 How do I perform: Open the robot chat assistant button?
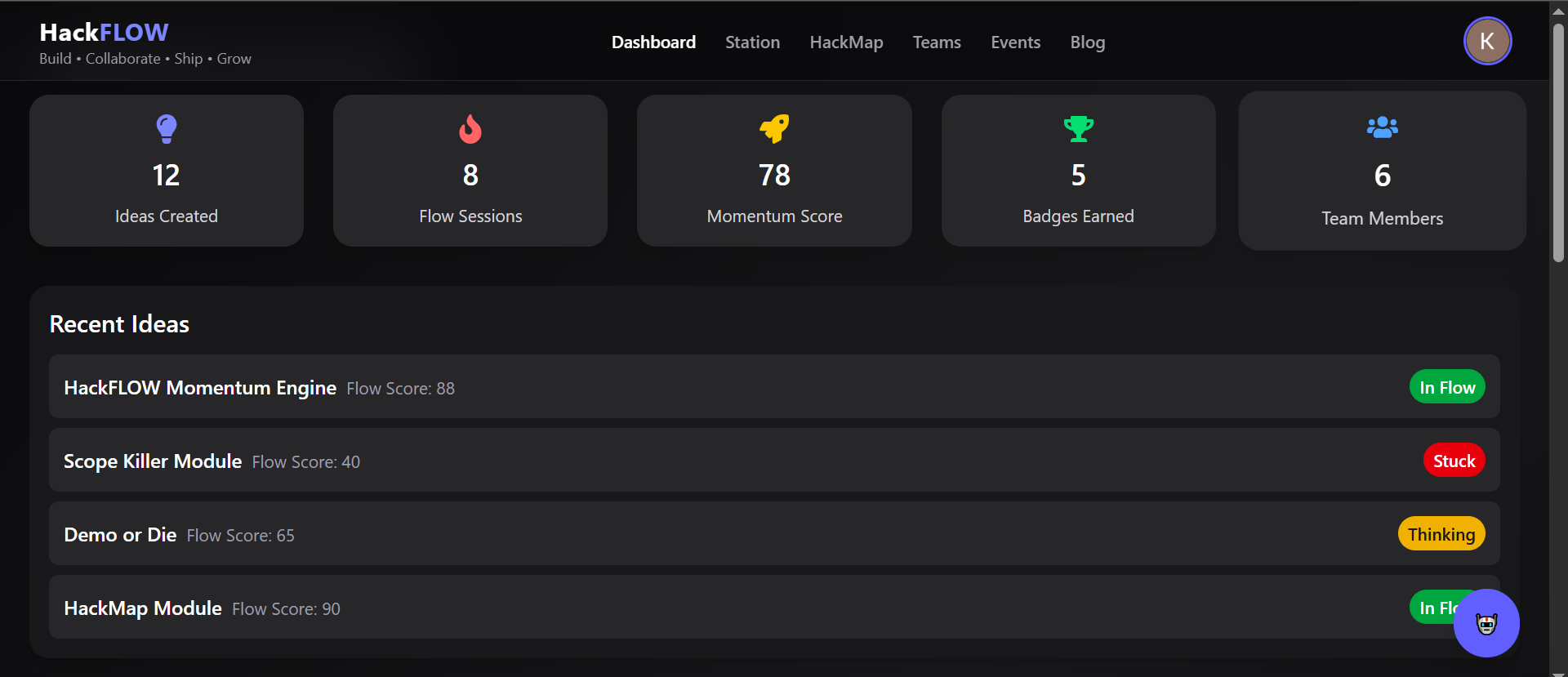click(1486, 623)
